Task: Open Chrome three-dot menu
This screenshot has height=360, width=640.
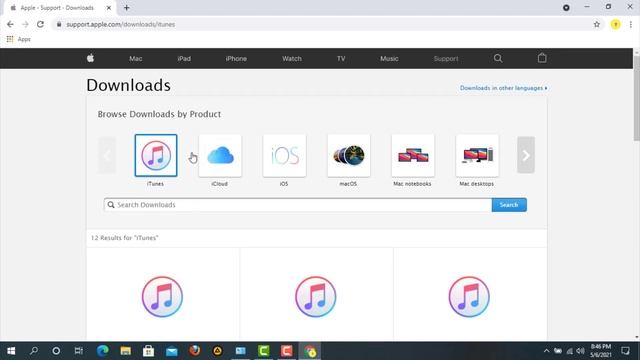Action: click(x=631, y=24)
